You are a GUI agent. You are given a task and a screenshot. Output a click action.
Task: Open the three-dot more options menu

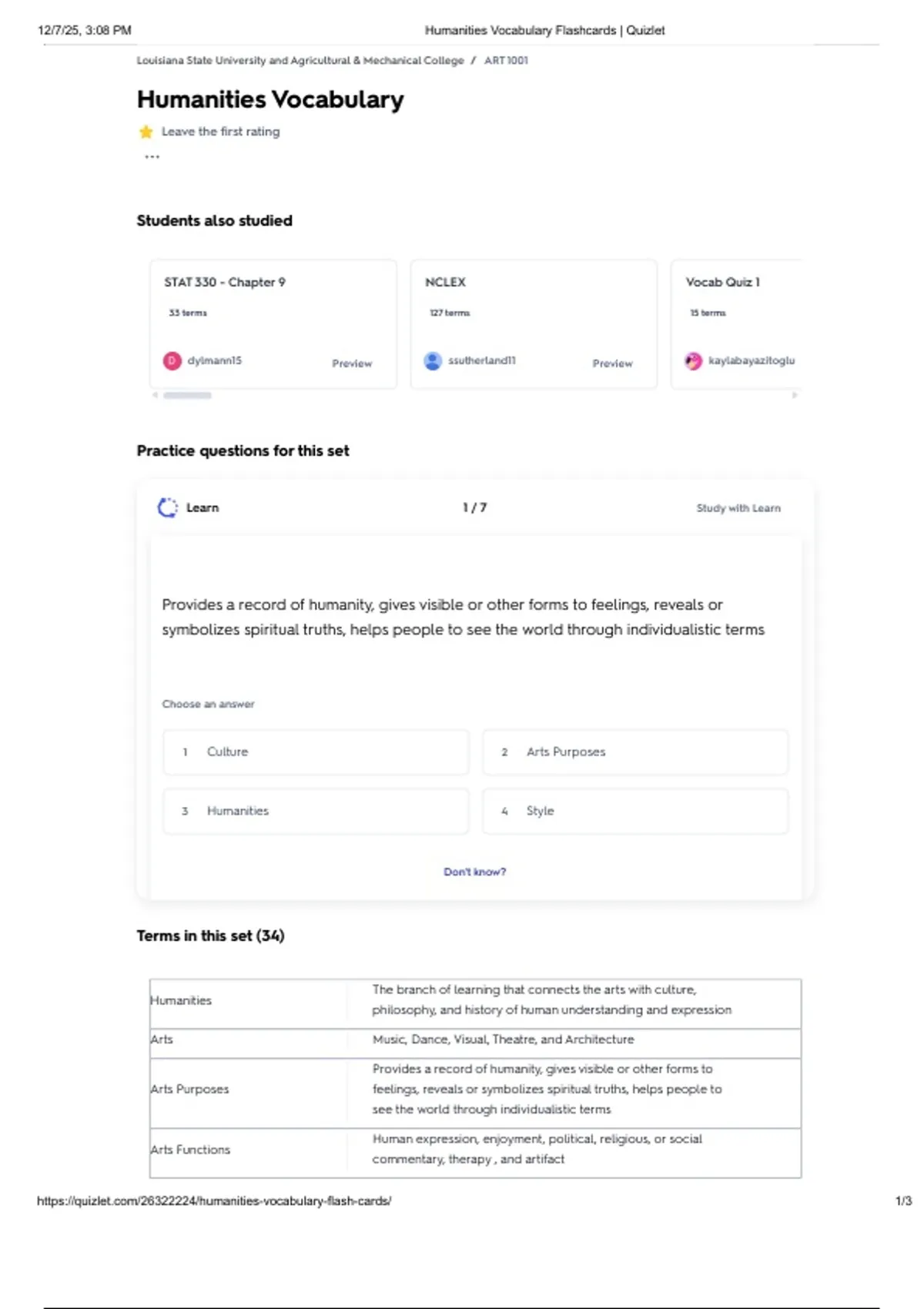pyautogui.click(x=152, y=157)
